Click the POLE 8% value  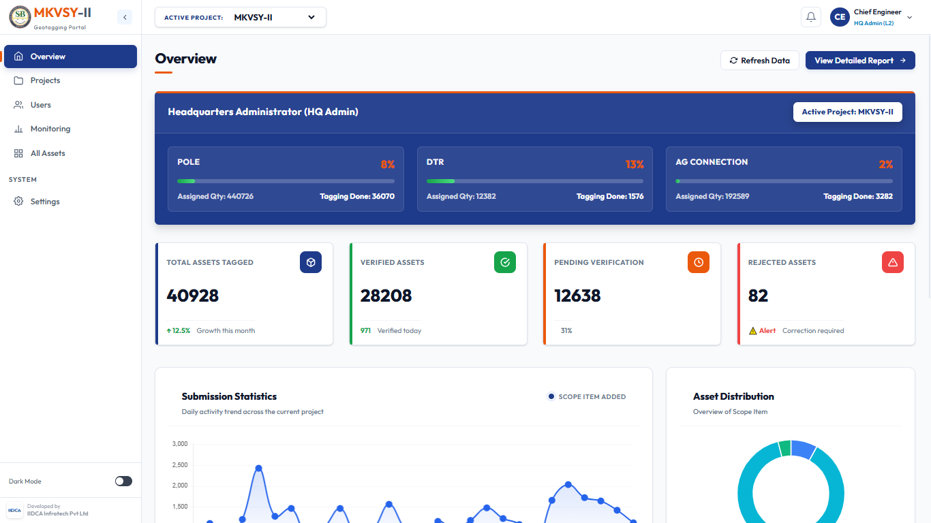388,164
